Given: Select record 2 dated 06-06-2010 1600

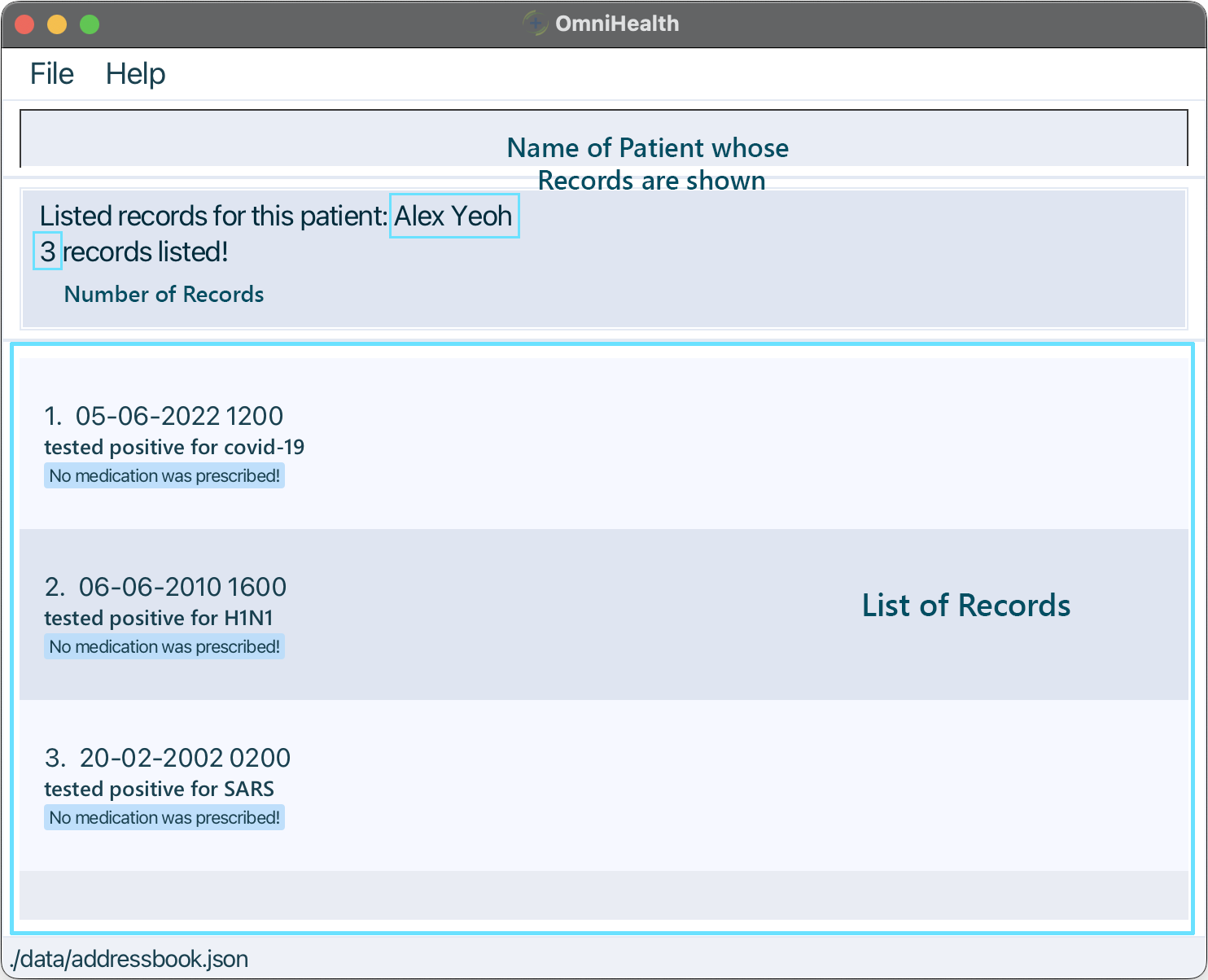Looking at the screenshot, I should (604, 615).
